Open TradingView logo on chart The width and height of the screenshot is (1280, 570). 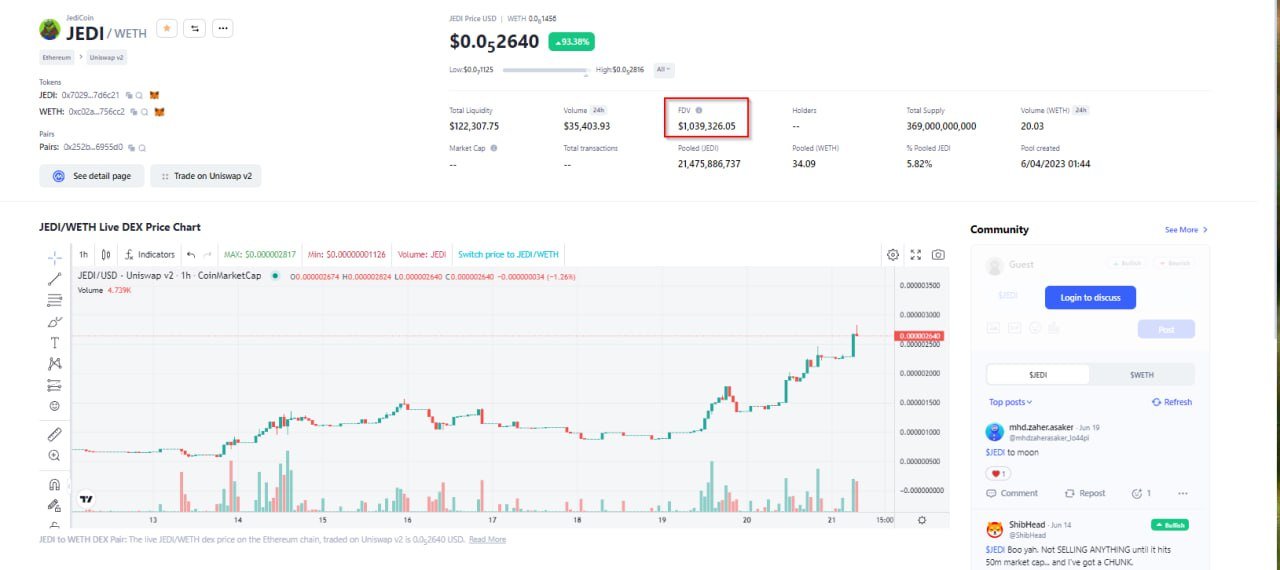click(87, 498)
